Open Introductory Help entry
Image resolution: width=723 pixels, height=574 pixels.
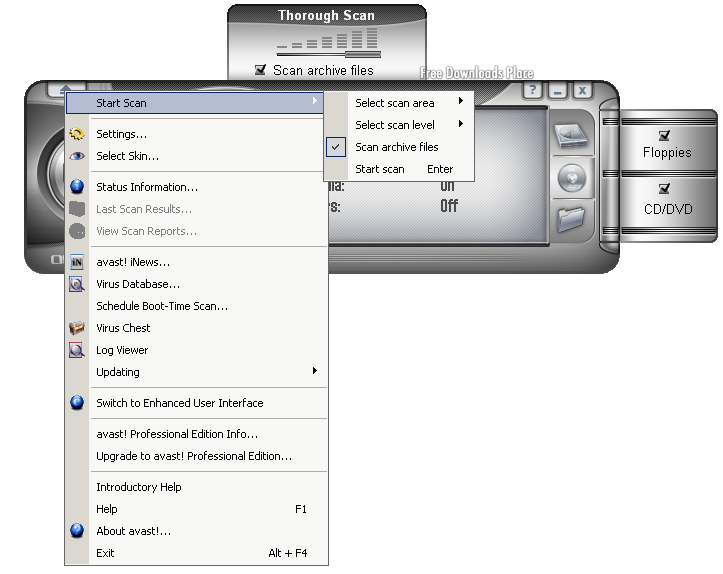(196, 487)
